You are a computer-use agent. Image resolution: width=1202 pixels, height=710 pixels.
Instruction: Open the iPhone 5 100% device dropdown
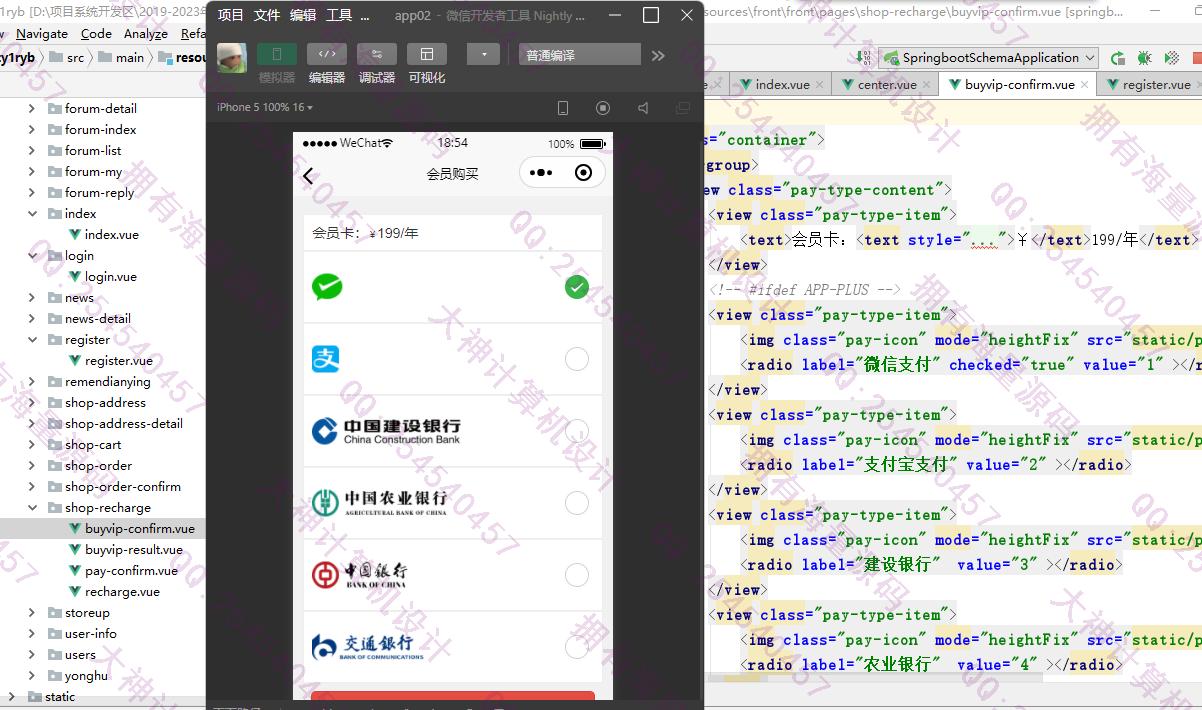click(x=265, y=107)
